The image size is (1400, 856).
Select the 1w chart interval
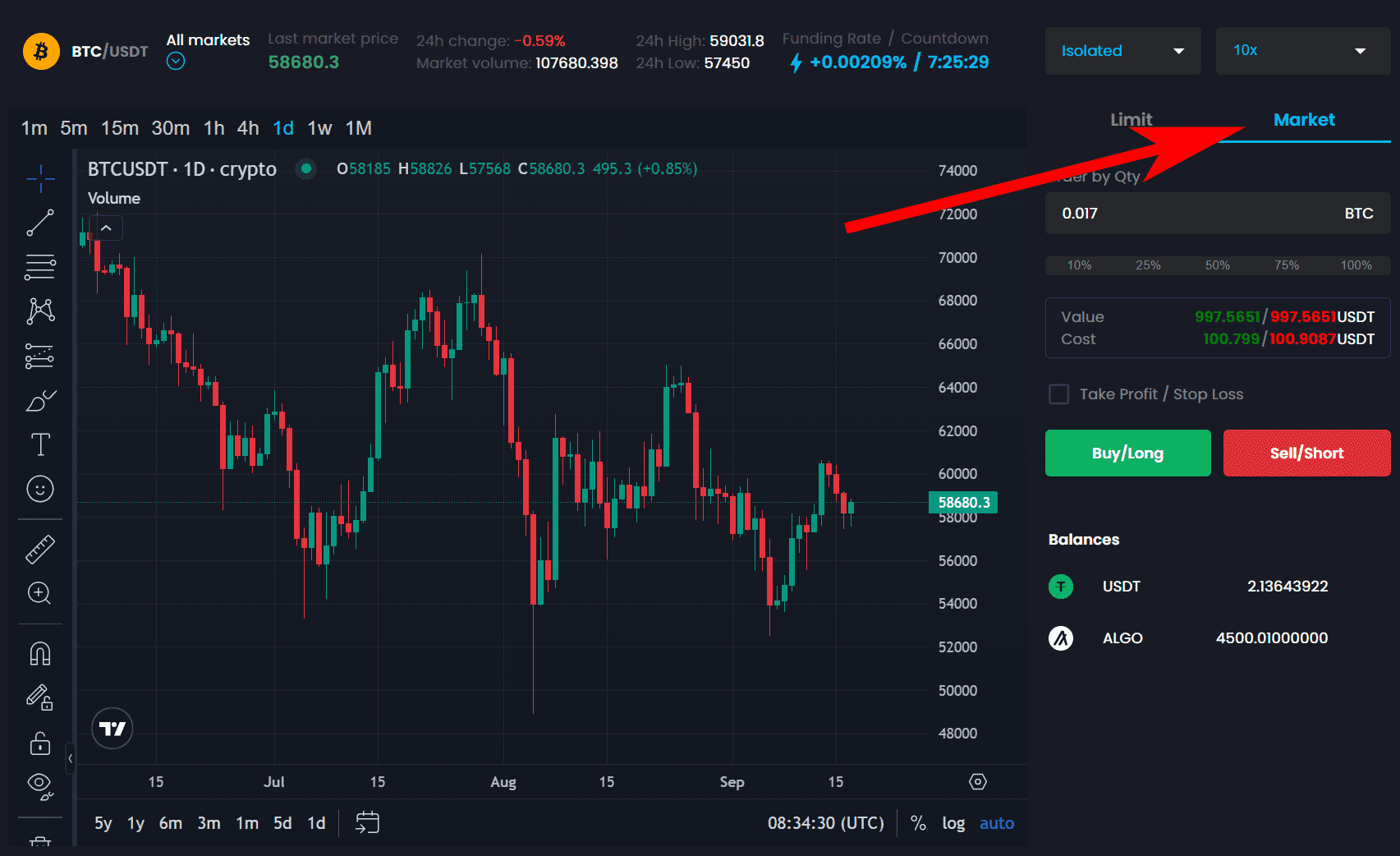point(319,128)
